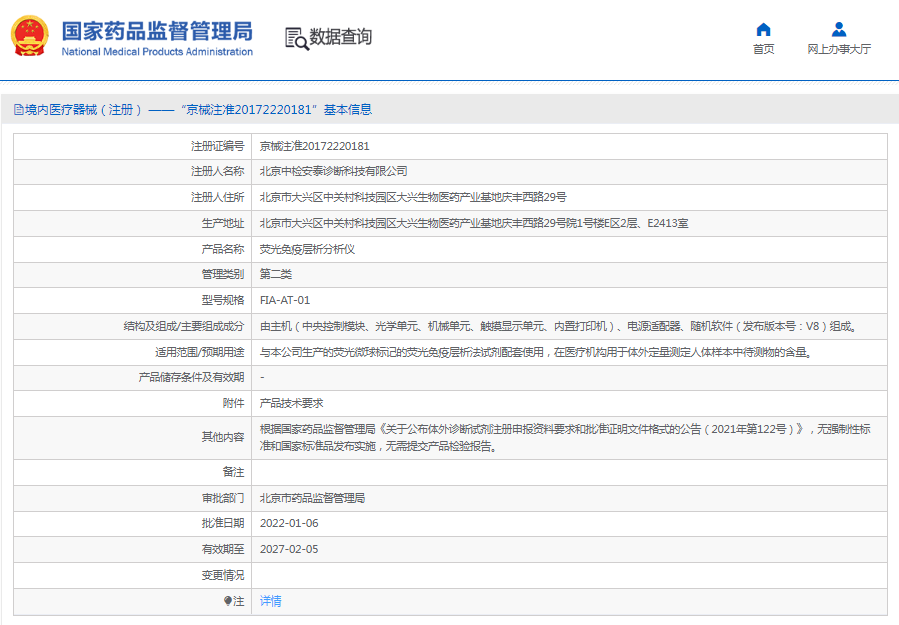Select approval department 北京市药品监督管理局
The height and width of the screenshot is (625, 899).
point(312,498)
